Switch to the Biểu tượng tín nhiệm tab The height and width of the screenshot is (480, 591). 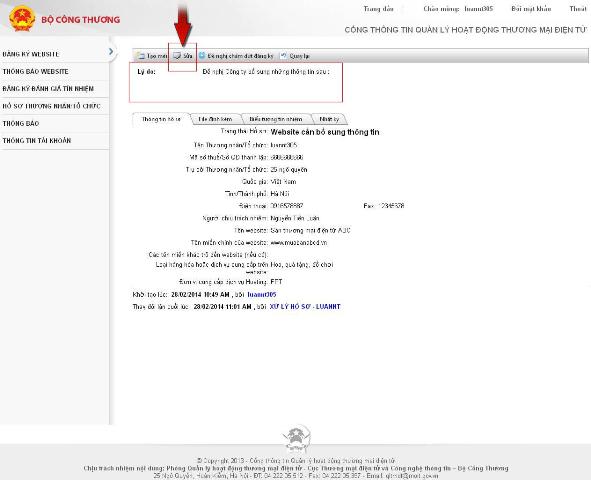(276, 119)
